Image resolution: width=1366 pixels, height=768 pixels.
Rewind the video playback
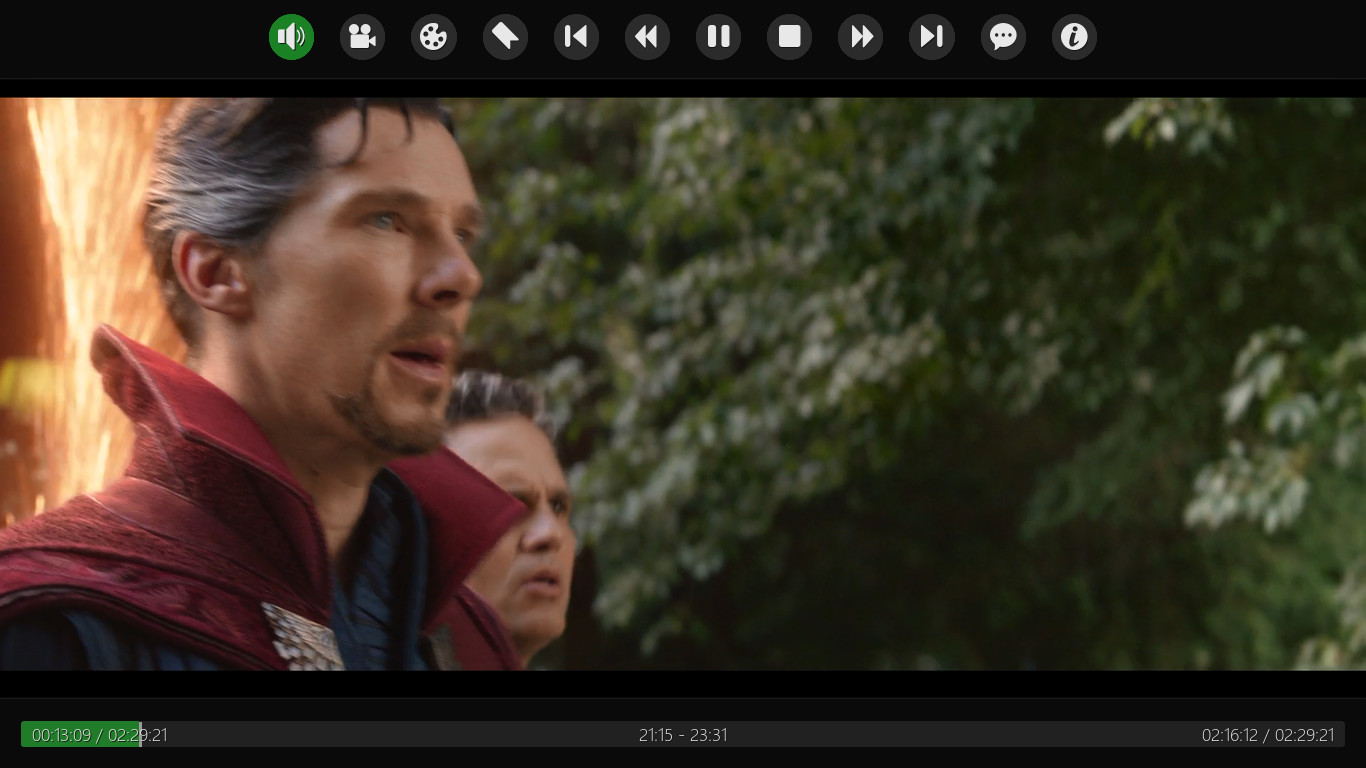coord(647,37)
